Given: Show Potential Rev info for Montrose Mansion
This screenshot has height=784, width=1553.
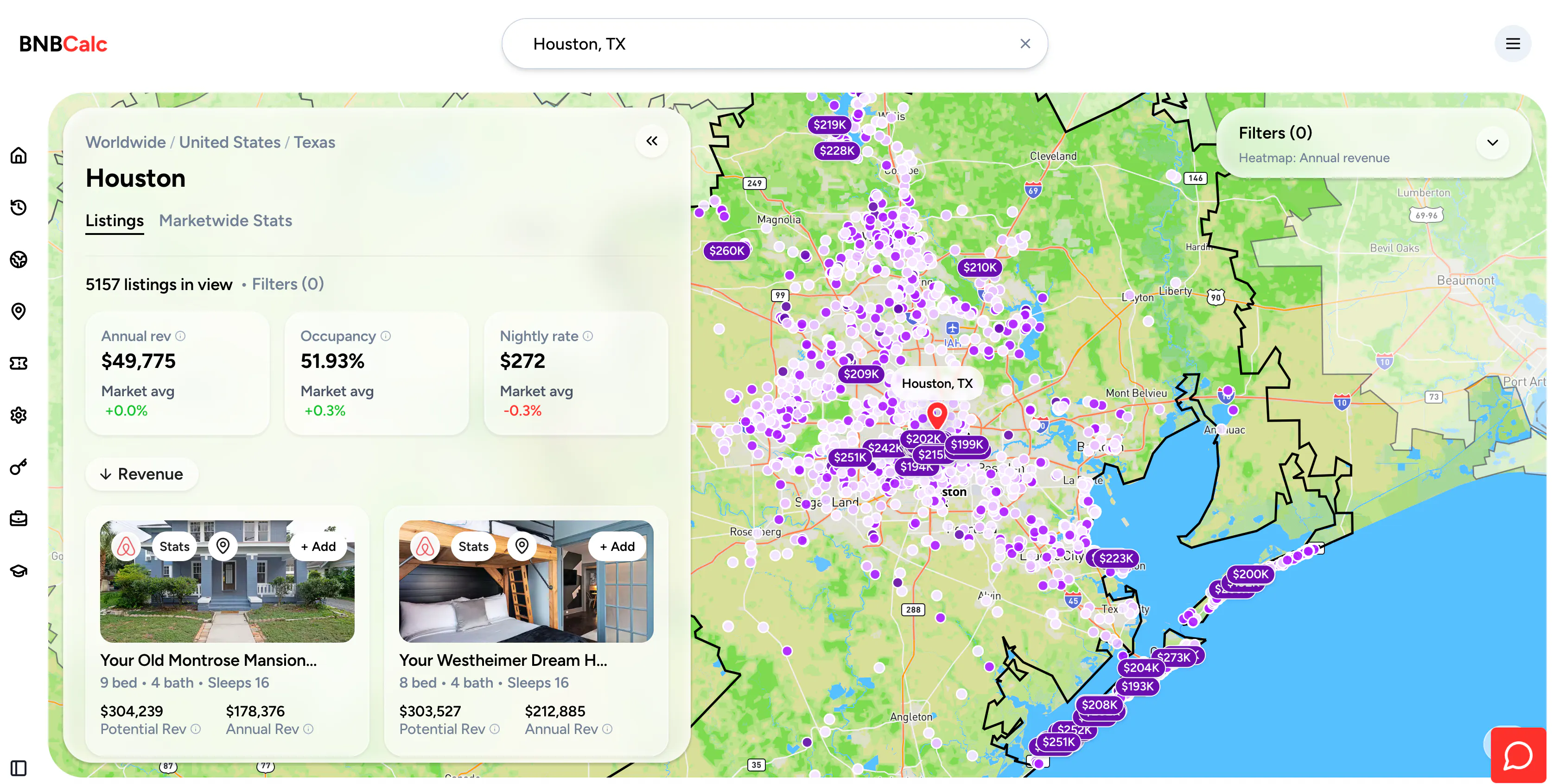Looking at the screenshot, I should pyautogui.click(x=195, y=728).
